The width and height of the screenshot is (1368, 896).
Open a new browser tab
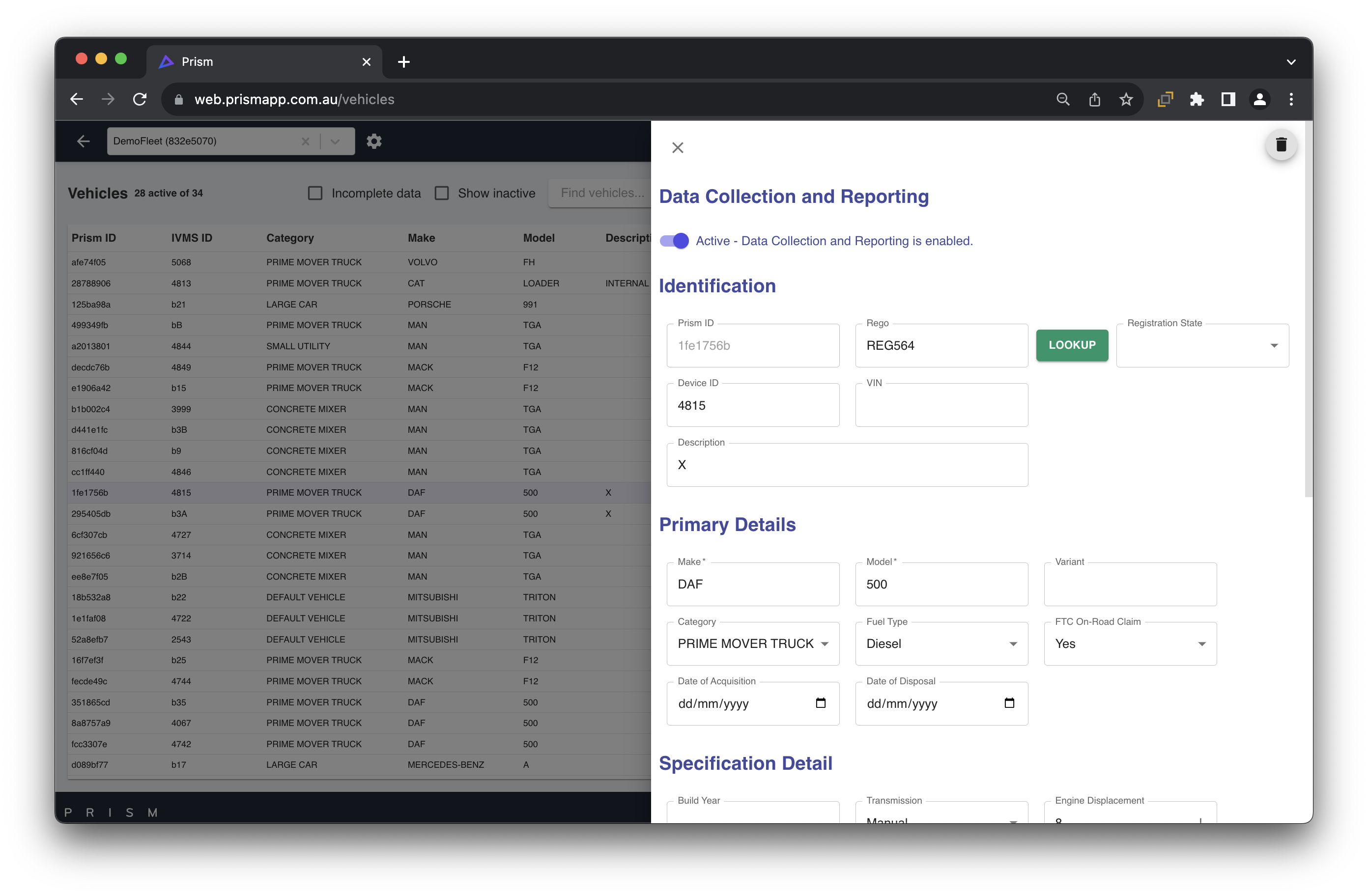click(x=403, y=61)
